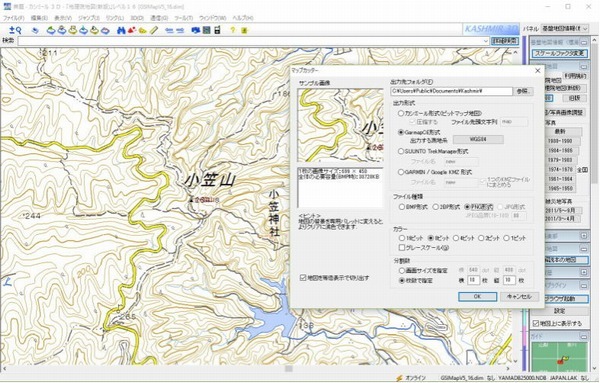Select 画面サイズを指定 split option
Image resolution: width=600 pixels, height=383 pixels.
click(402, 271)
